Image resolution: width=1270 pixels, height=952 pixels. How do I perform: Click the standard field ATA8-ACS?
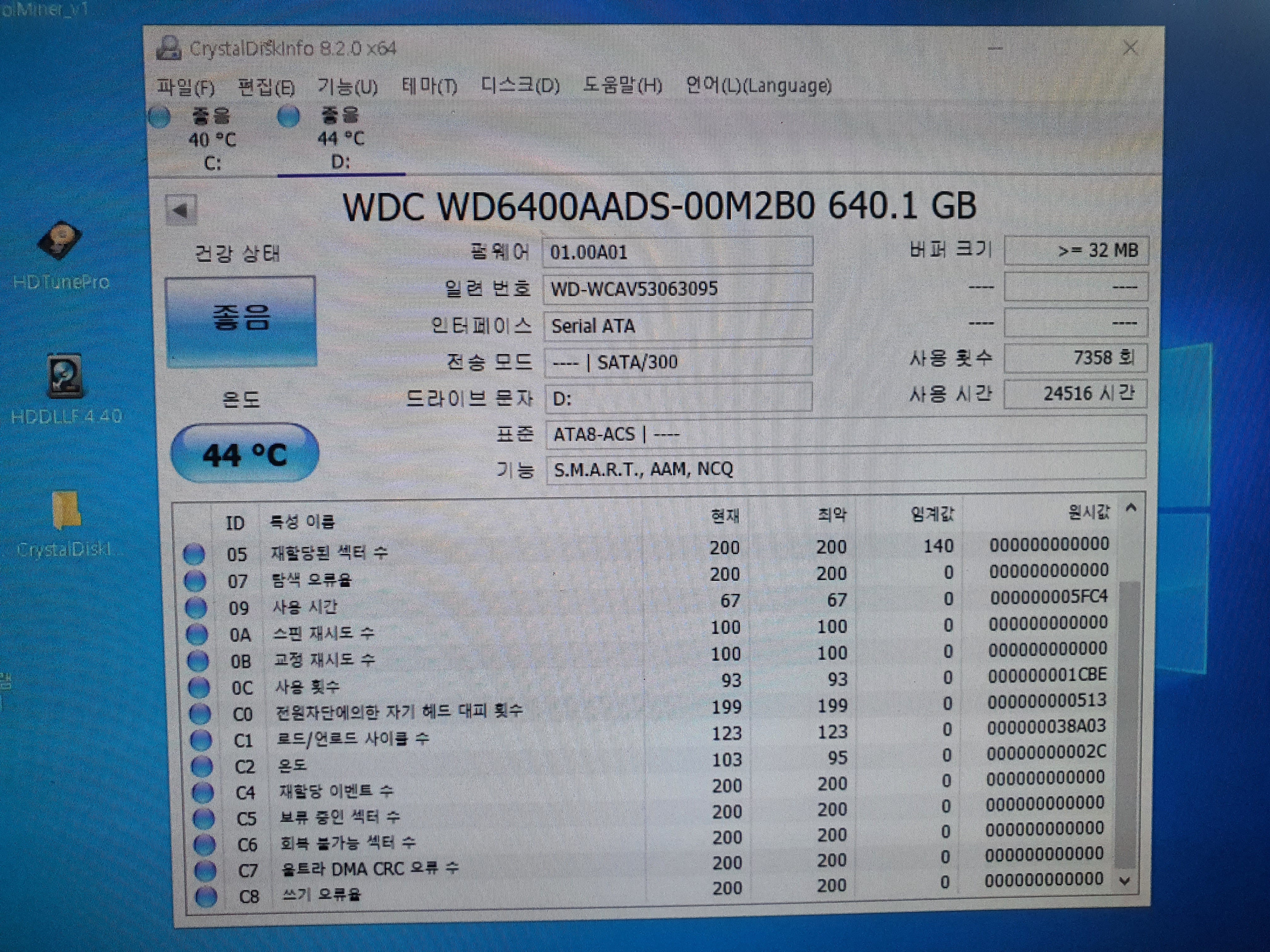coord(846,433)
